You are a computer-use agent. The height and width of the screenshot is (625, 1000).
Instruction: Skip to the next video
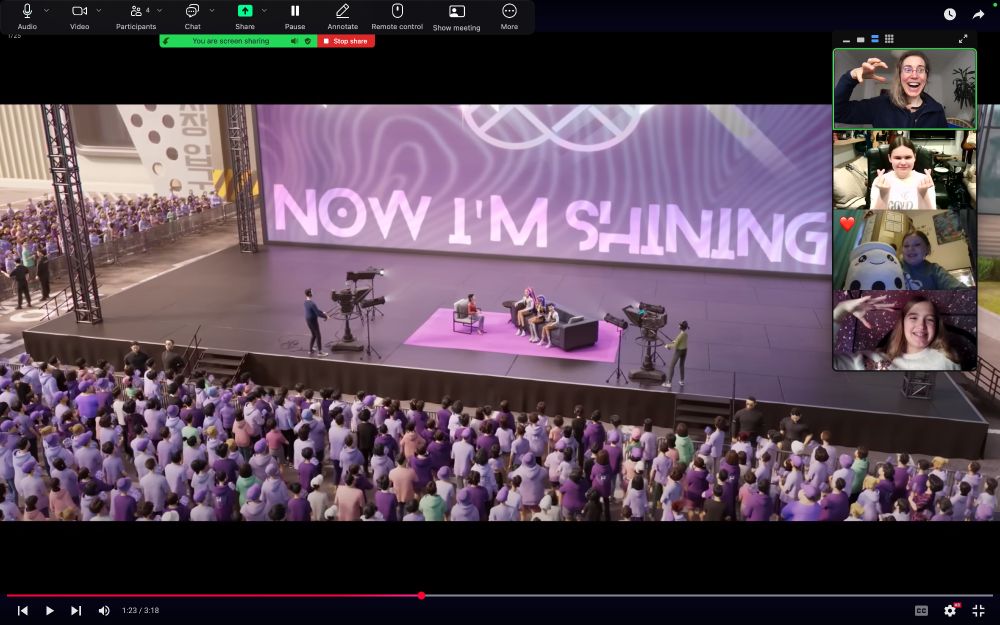click(x=76, y=610)
